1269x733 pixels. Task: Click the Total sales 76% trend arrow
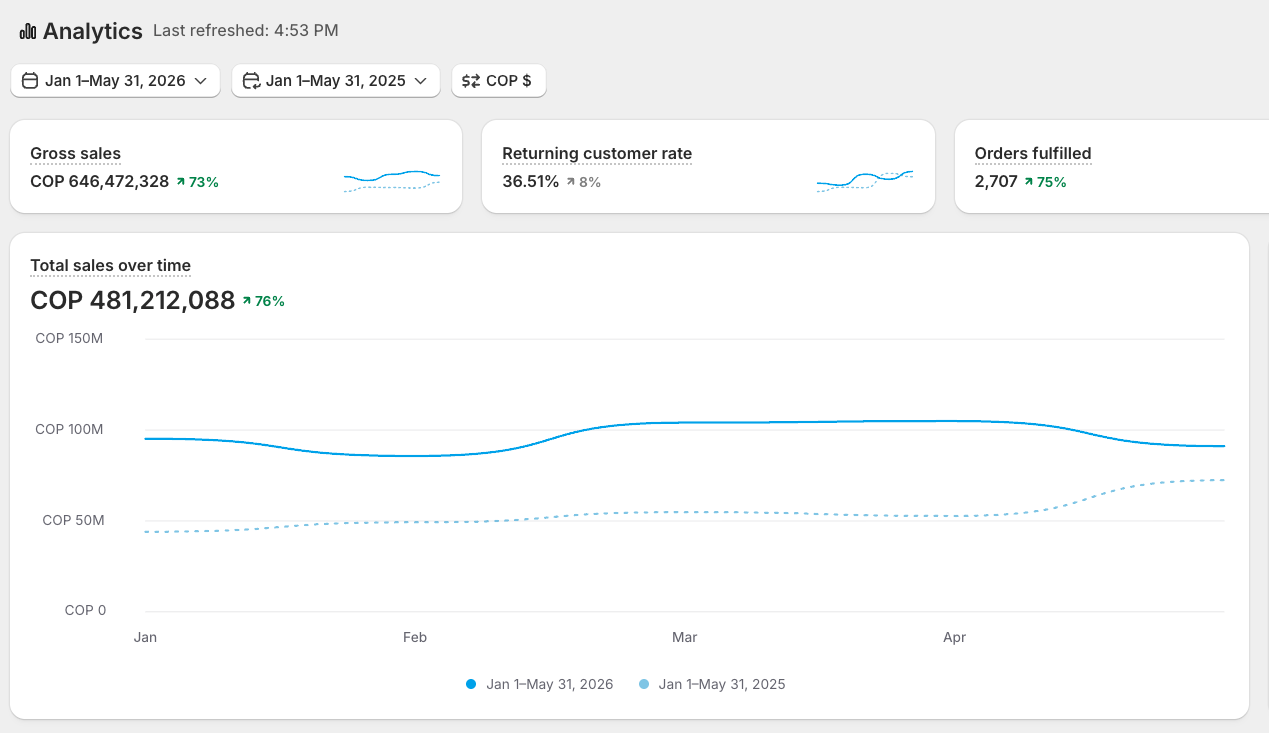tap(247, 301)
